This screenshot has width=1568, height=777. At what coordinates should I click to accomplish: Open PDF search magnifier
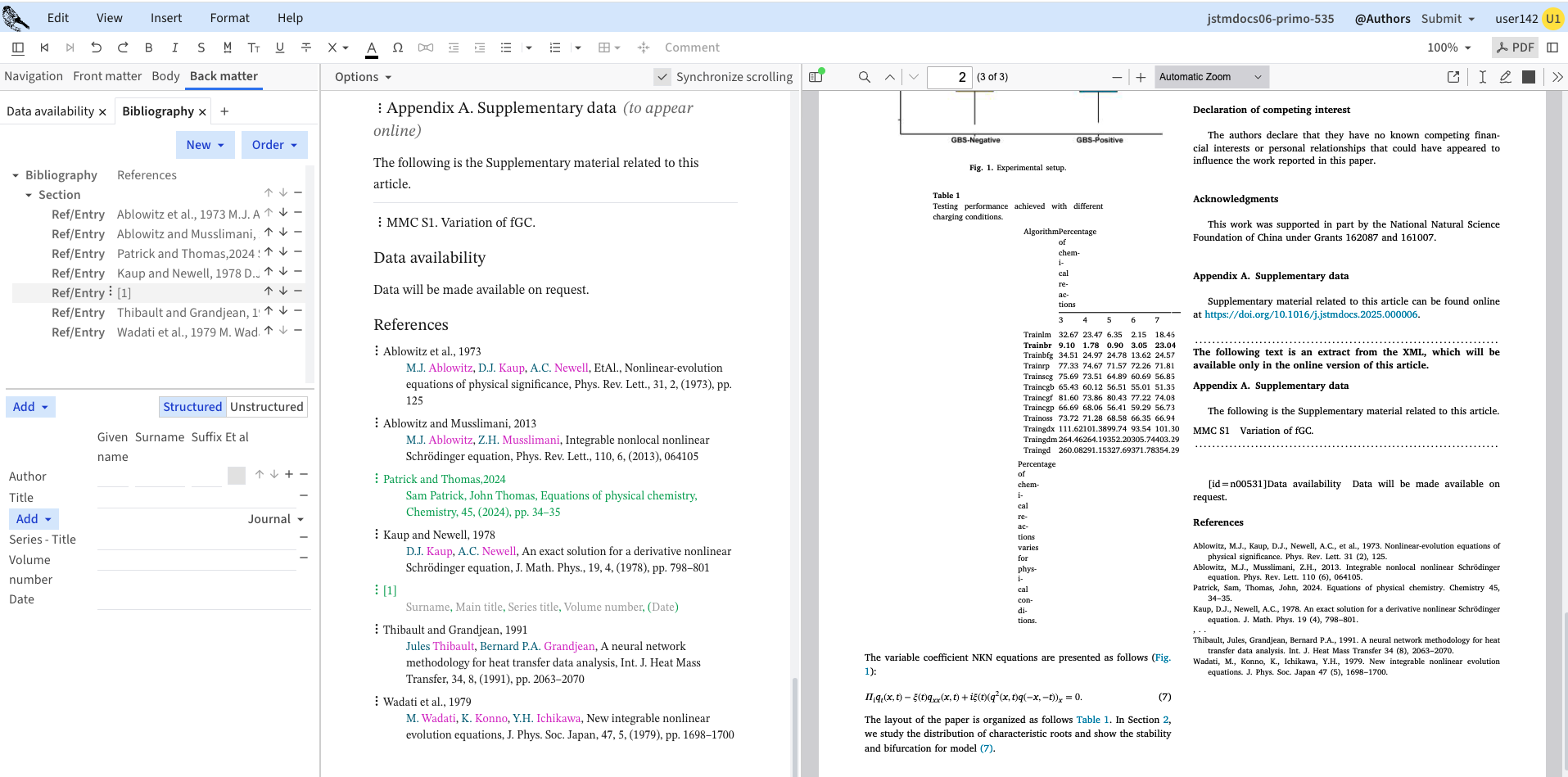(x=864, y=77)
